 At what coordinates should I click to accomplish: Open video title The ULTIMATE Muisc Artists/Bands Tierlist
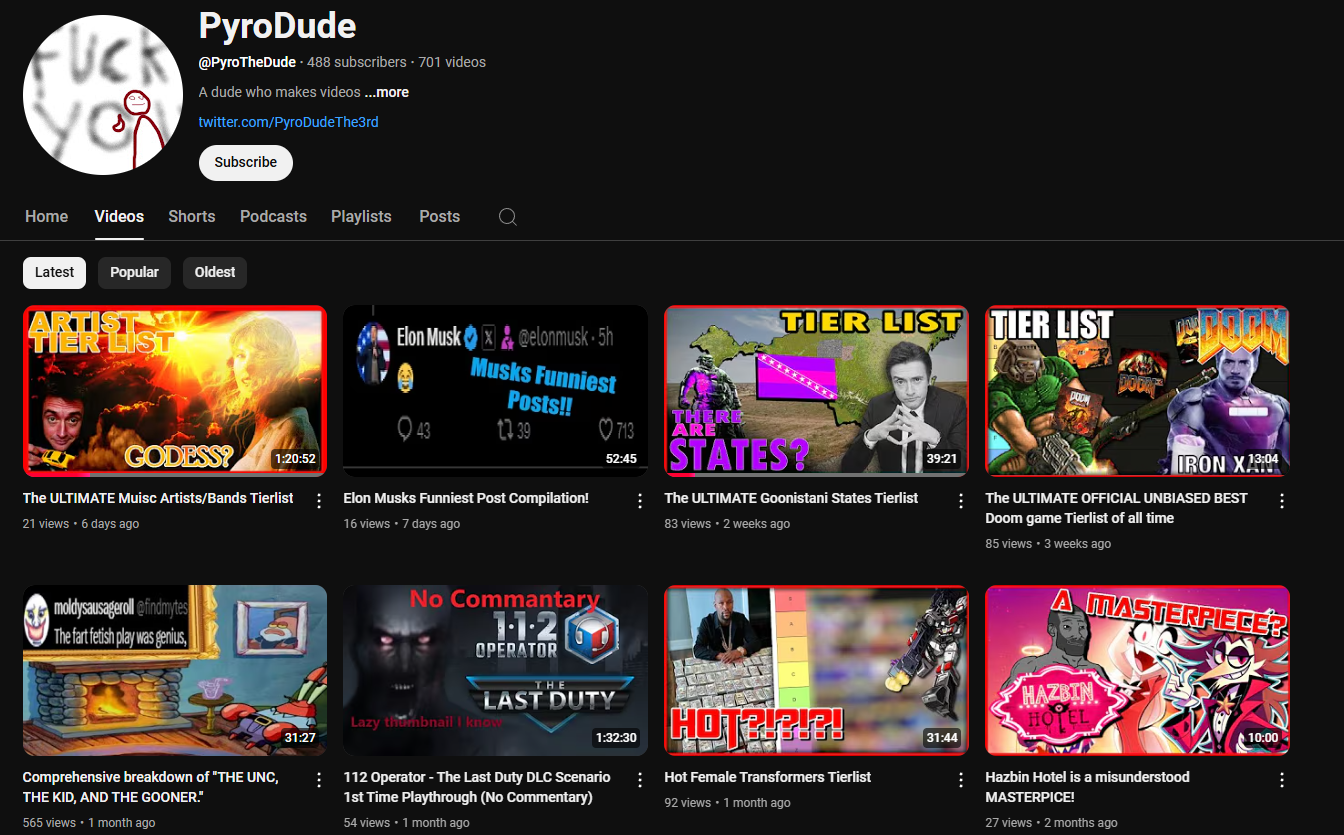[158, 498]
